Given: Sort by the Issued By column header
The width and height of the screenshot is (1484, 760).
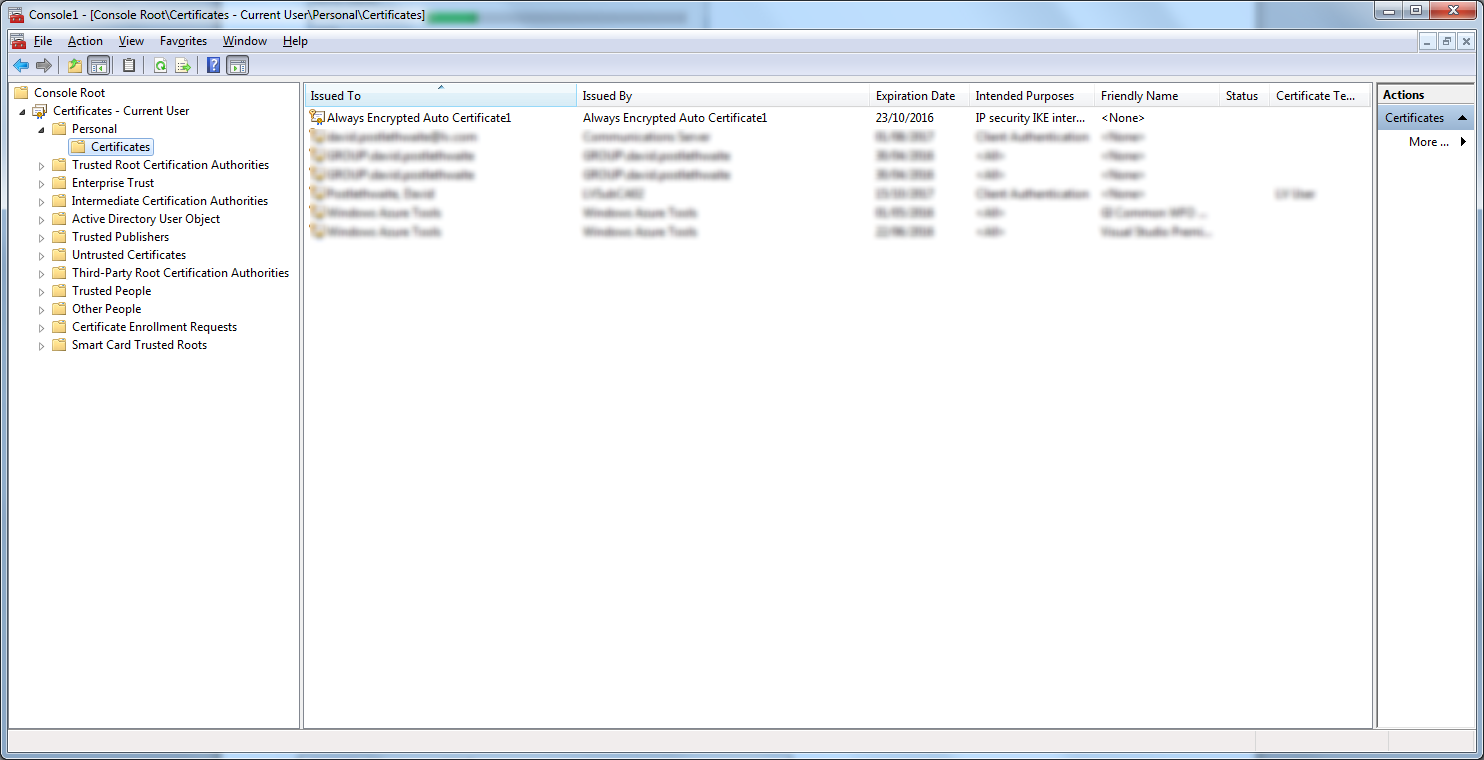Looking at the screenshot, I should 723,96.
